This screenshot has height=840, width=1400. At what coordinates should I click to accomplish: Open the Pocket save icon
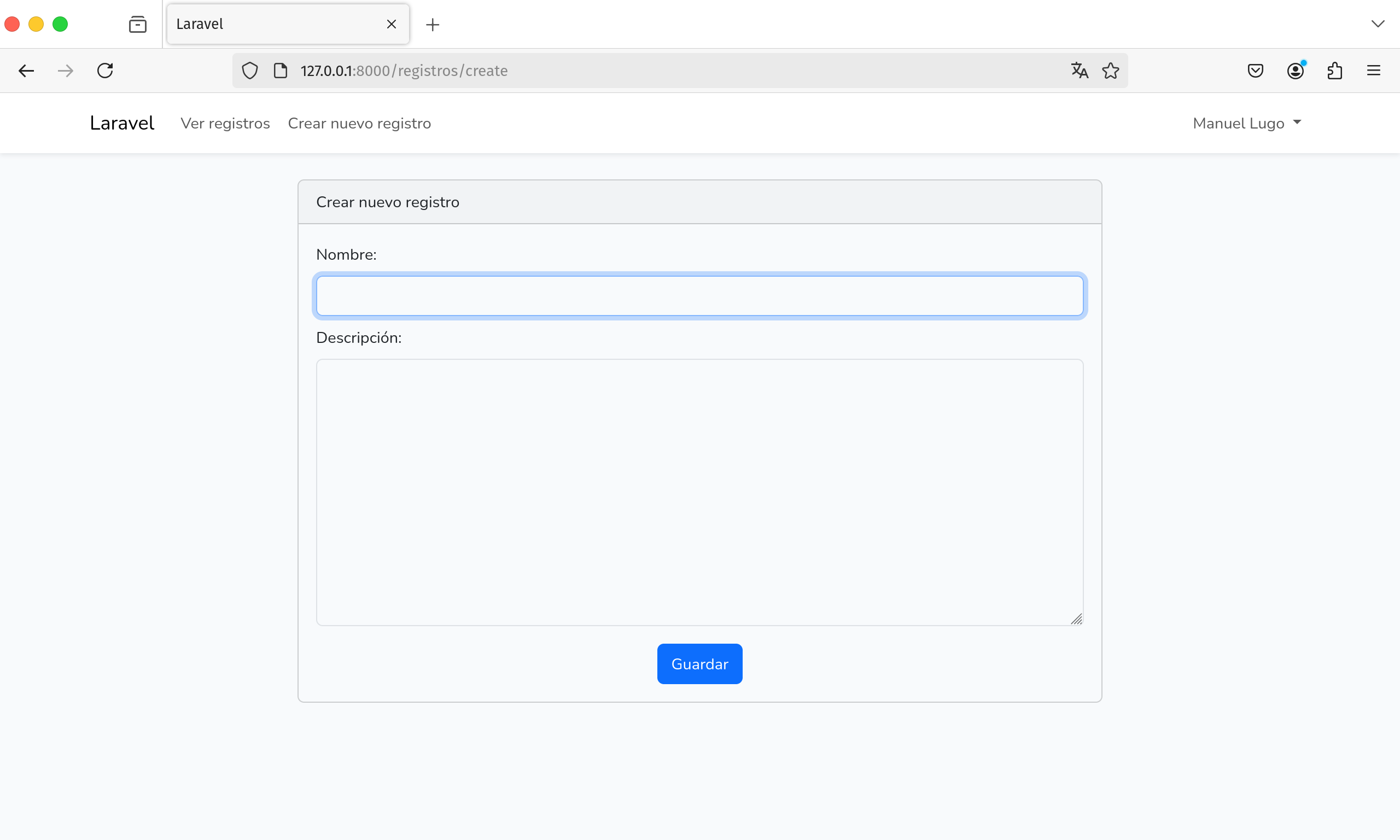pyautogui.click(x=1255, y=71)
